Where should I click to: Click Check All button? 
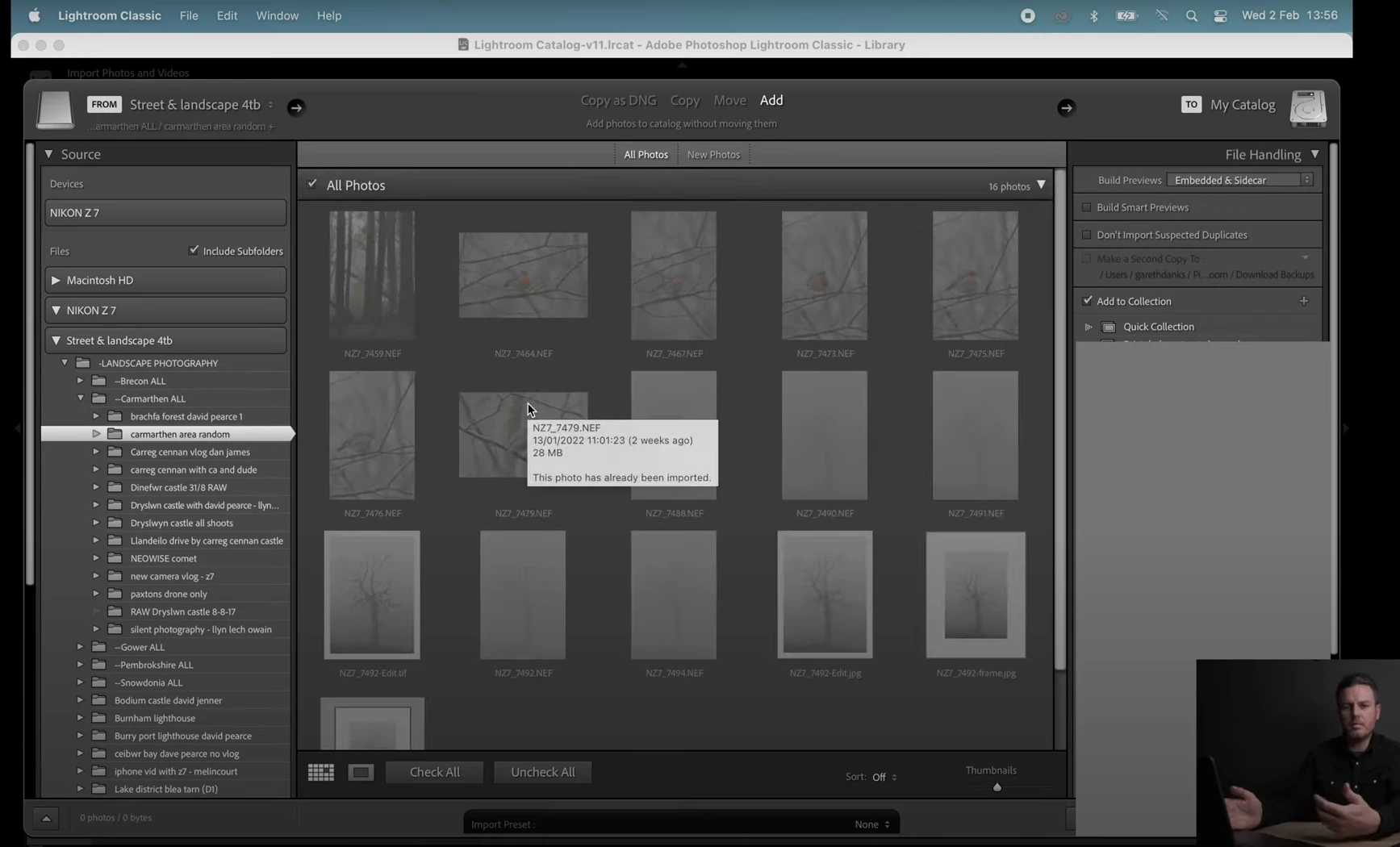click(434, 772)
